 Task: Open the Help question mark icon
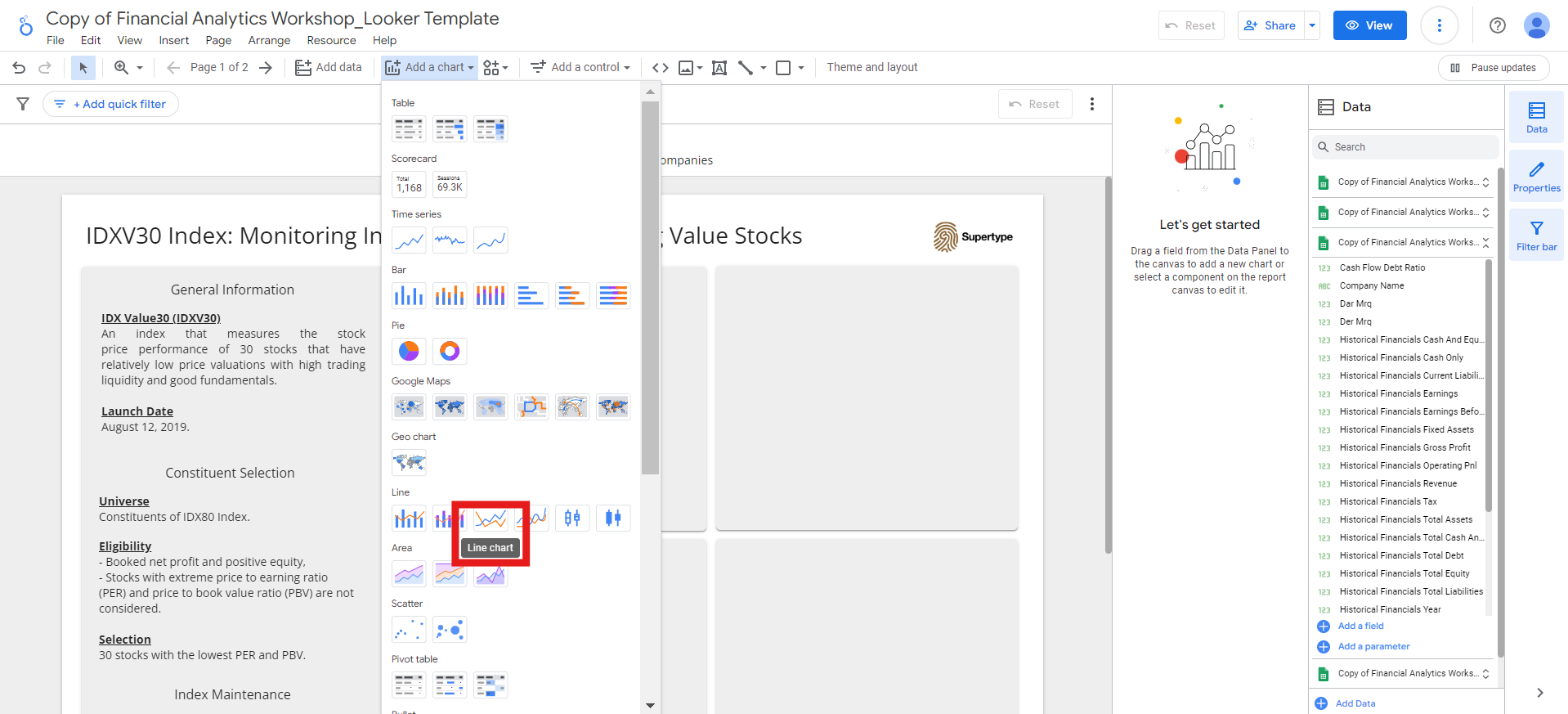(x=1498, y=25)
